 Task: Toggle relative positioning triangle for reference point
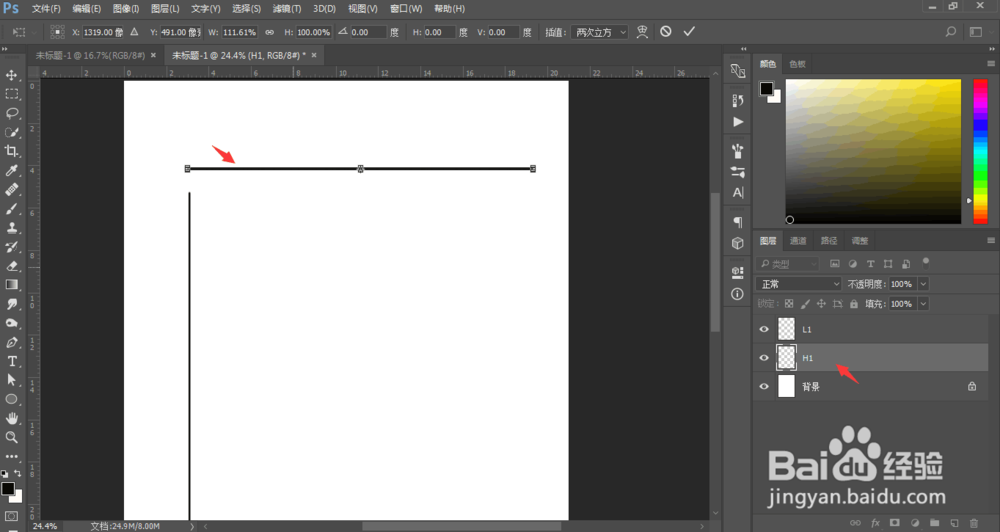point(134,32)
